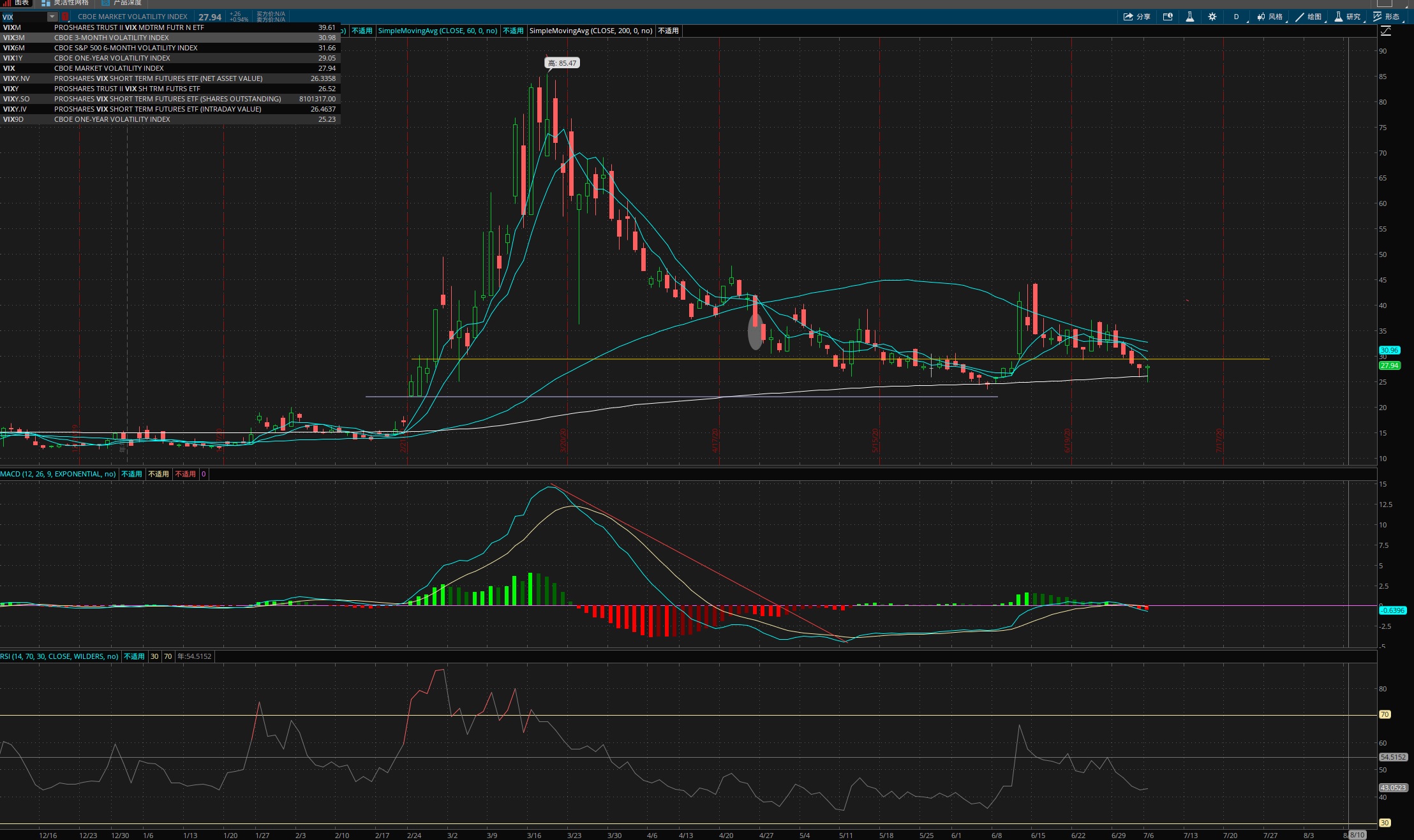This screenshot has height=840, width=1414.
Task: Select VIX6M S&P 500 6-Month suggestion
Action: [170, 48]
